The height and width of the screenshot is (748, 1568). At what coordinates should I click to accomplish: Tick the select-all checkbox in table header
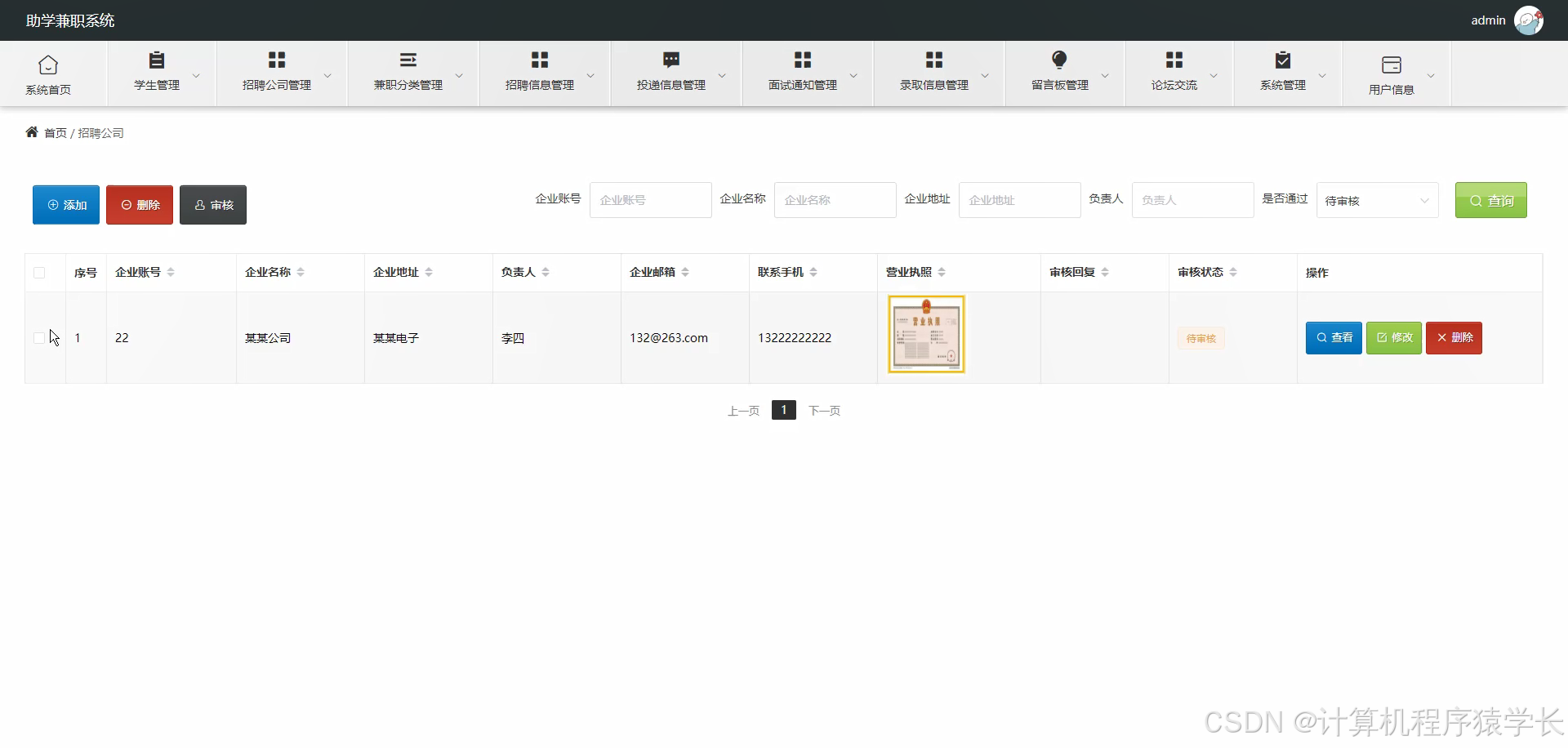tap(39, 273)
